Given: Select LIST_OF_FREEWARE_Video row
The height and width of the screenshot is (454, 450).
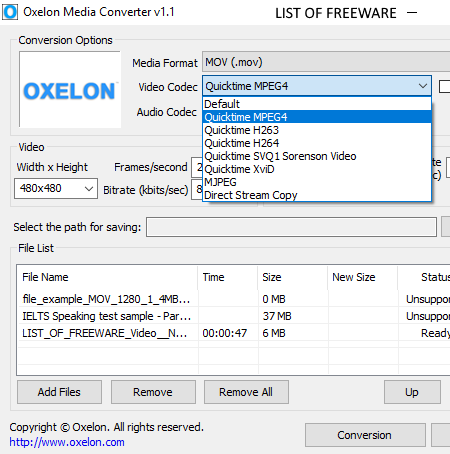Looking at the screenshot, I should pos(233,333).
